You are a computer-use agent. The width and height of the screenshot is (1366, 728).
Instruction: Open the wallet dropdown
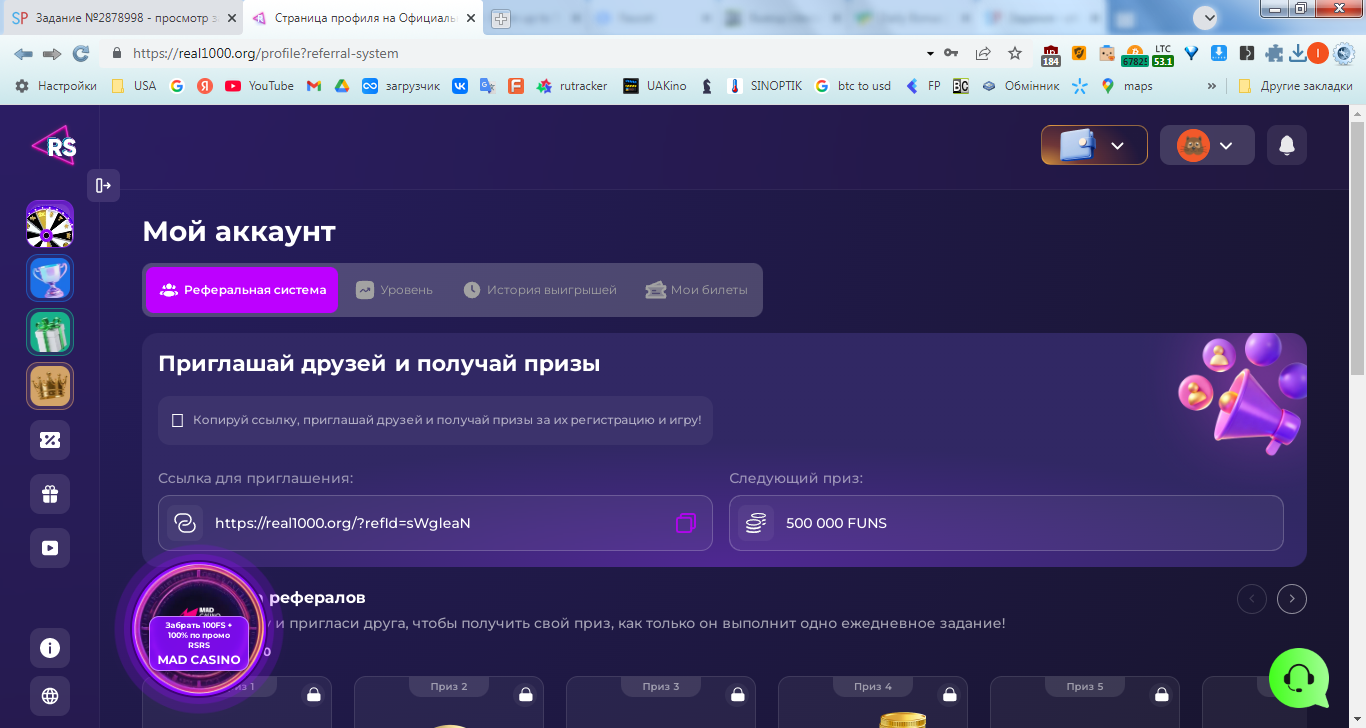(1094, 145)
